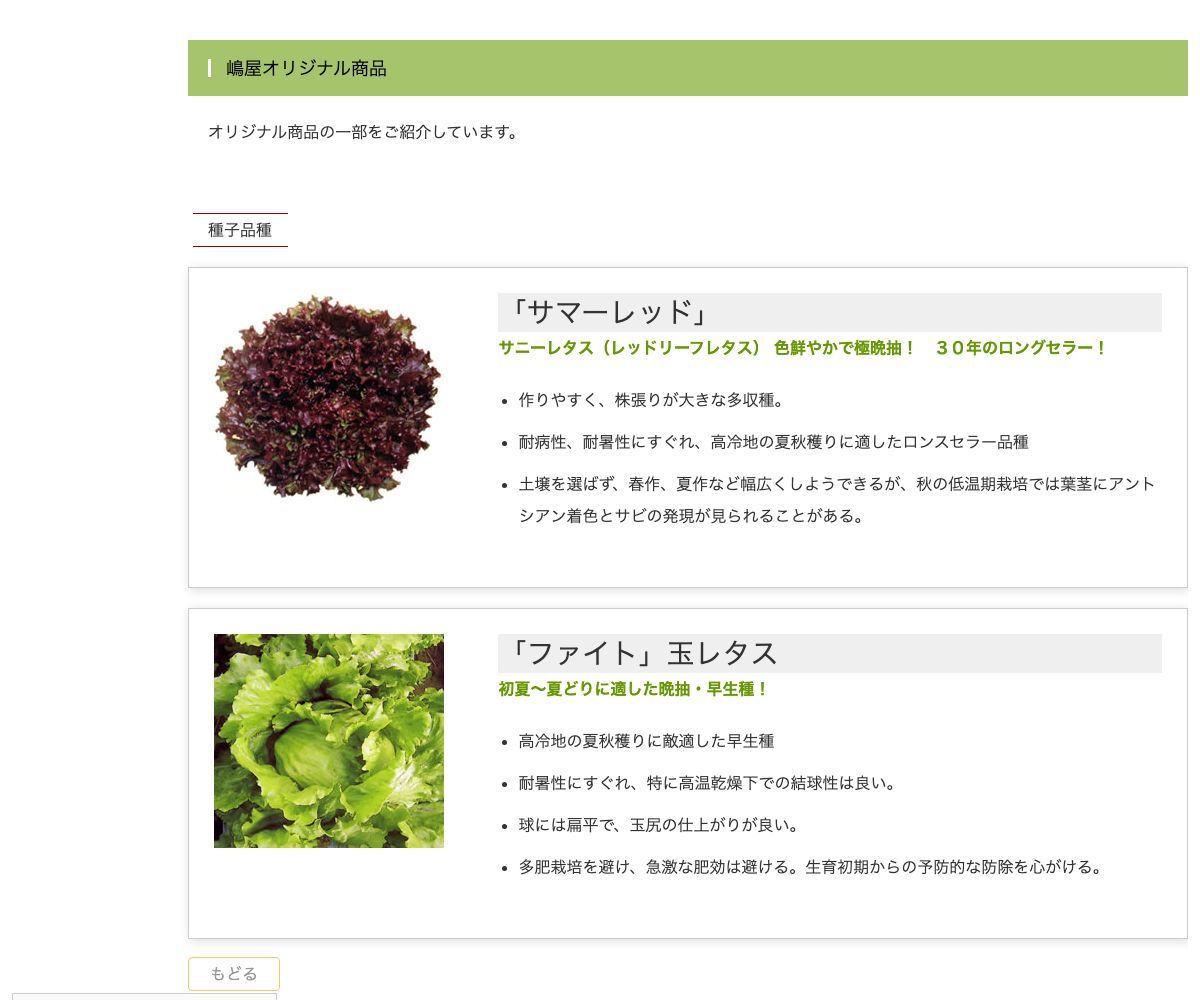
Task: Click the 「ファイト」玉レタス product title
Action: tap(642, 654)
